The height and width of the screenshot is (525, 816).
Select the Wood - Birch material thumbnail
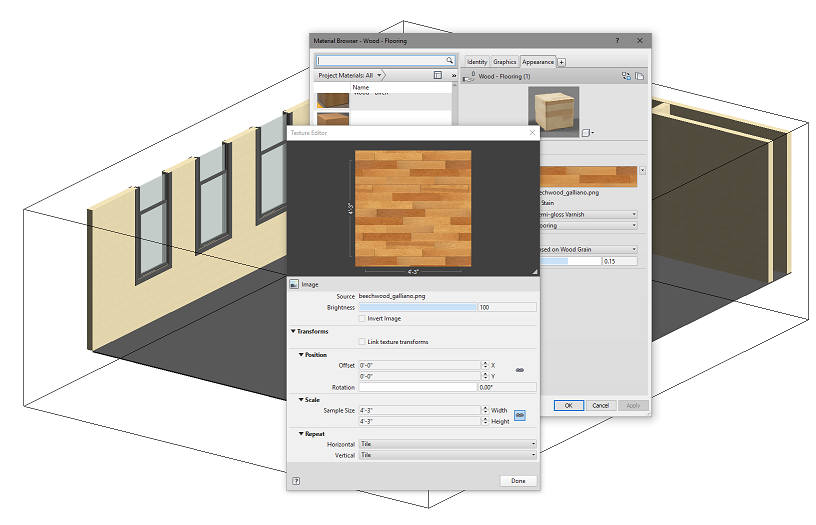(333, 100)
